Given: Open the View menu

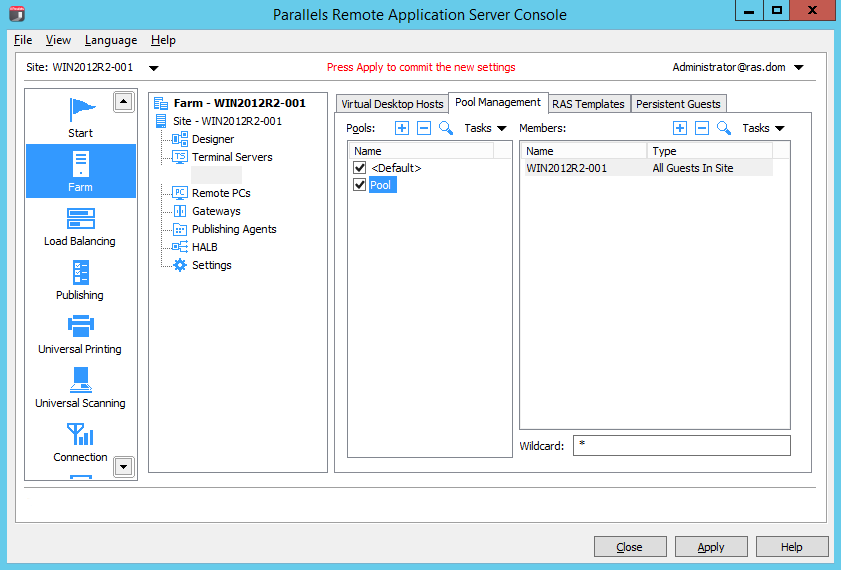Looking at the screenshot, I should [58, 40].
